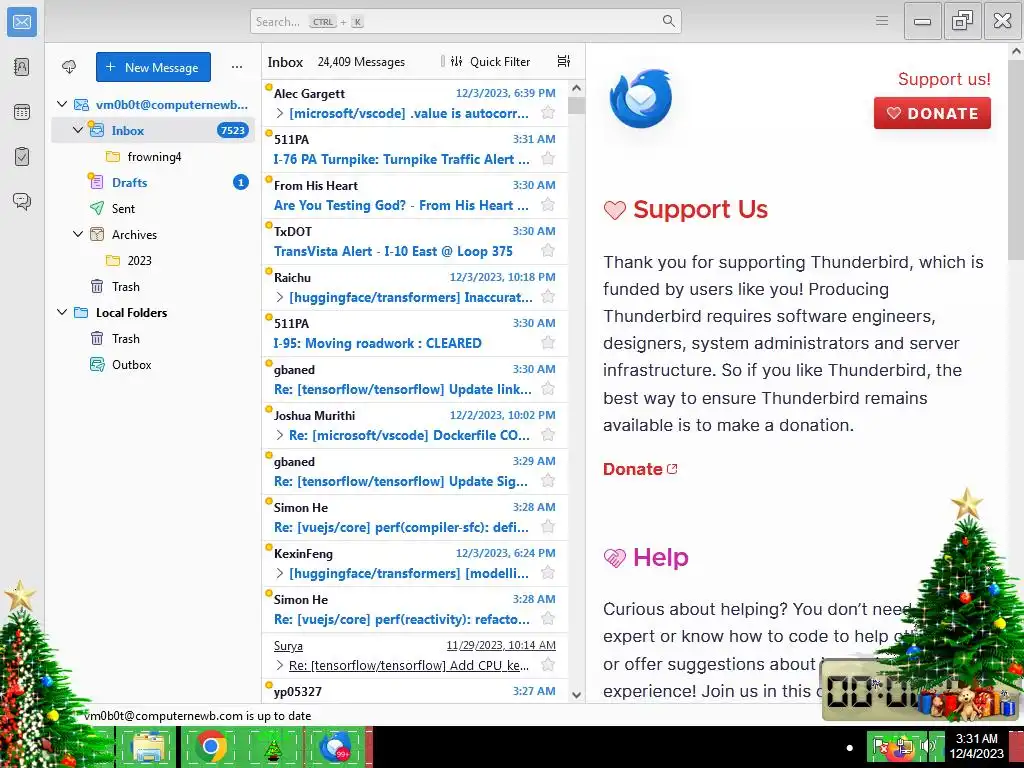The image size is (1024, 768).
Task: Expand the KexinFeng huggingface thread
Action: point(280,573)
